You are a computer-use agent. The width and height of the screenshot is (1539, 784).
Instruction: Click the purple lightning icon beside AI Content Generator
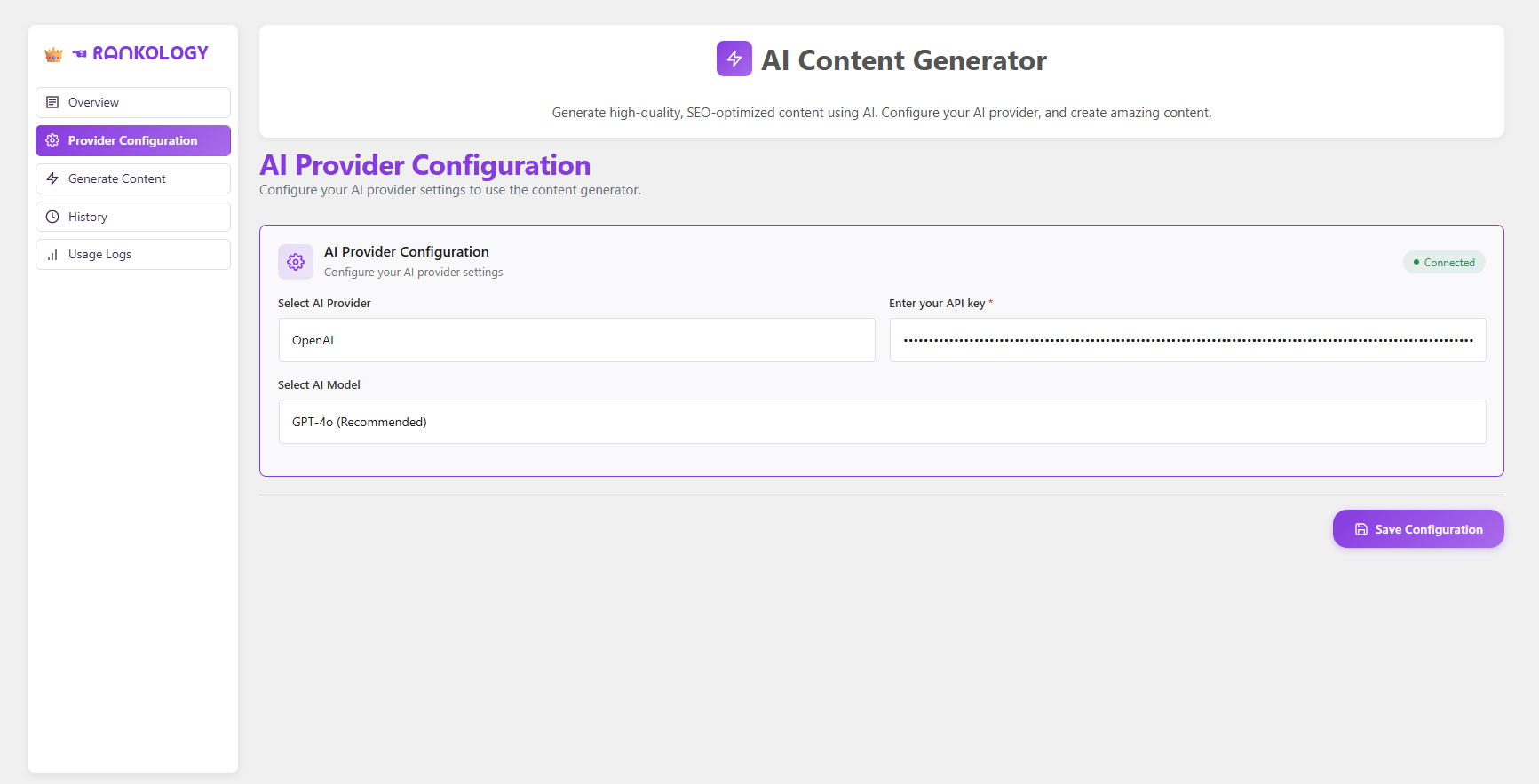[734, 59]
